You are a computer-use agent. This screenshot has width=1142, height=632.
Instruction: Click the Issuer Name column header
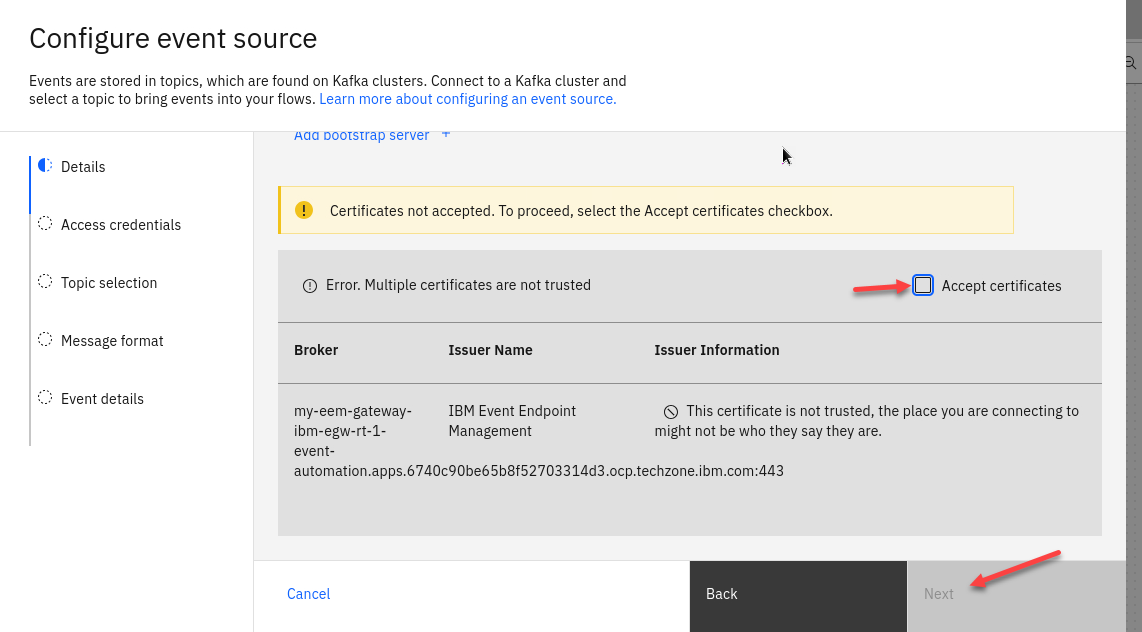(x=490, y=350)
